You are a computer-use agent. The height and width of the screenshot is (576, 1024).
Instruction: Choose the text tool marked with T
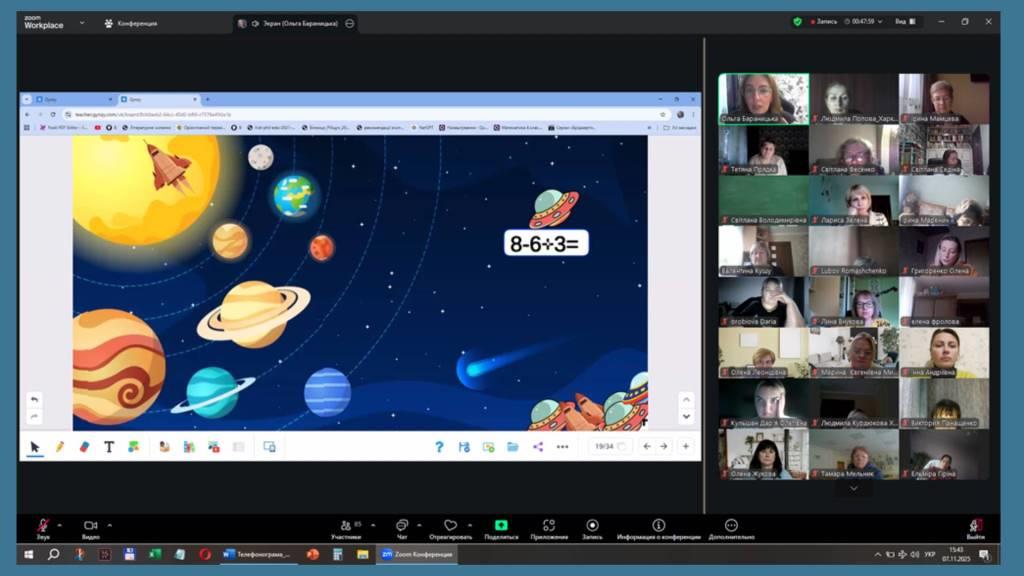[x=109, y=447]
